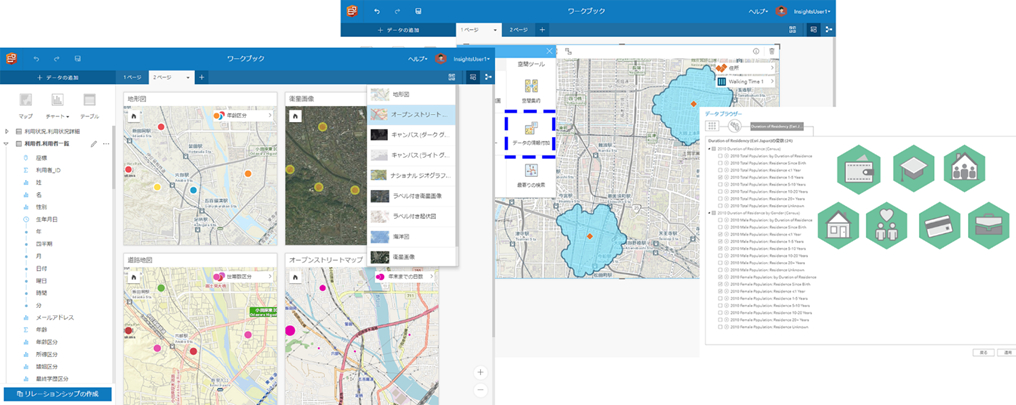
Task: Toggle the 2010 Male Population: Residence 5-10 Years checkbox
Action: [x=722, y=248]
